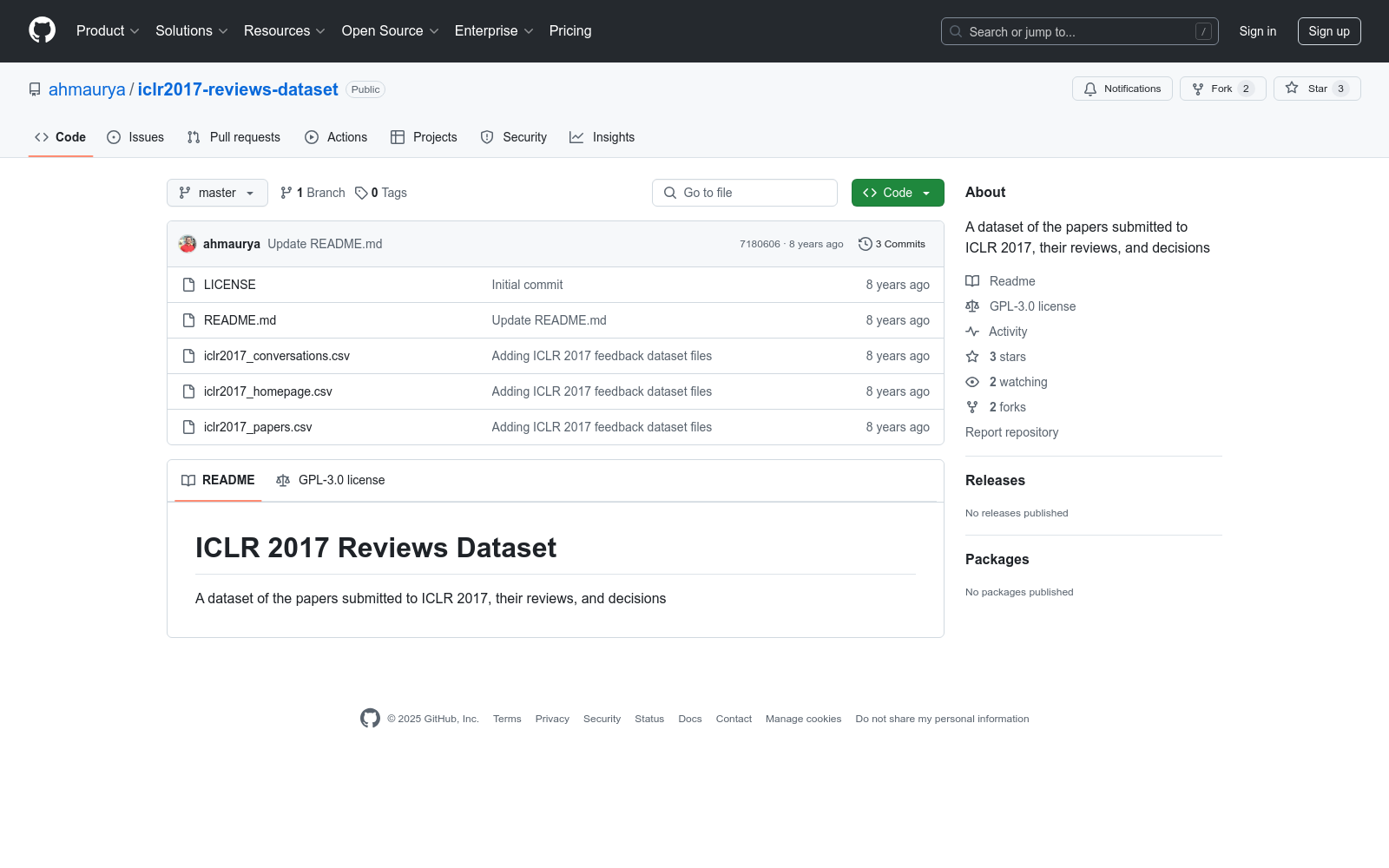Image resolution: width=1389 pixels, height=868 pixels.
Task: Click the GitHub mark in the footer
Action: click(370, 719)
